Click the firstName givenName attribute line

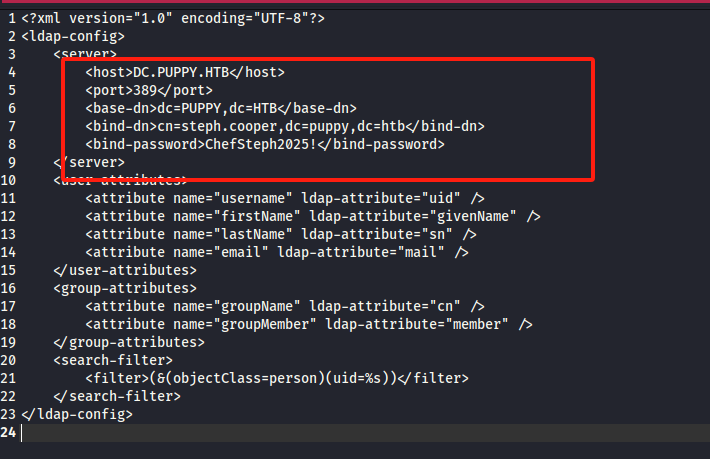pyautogui.click(x=313, y=216)
